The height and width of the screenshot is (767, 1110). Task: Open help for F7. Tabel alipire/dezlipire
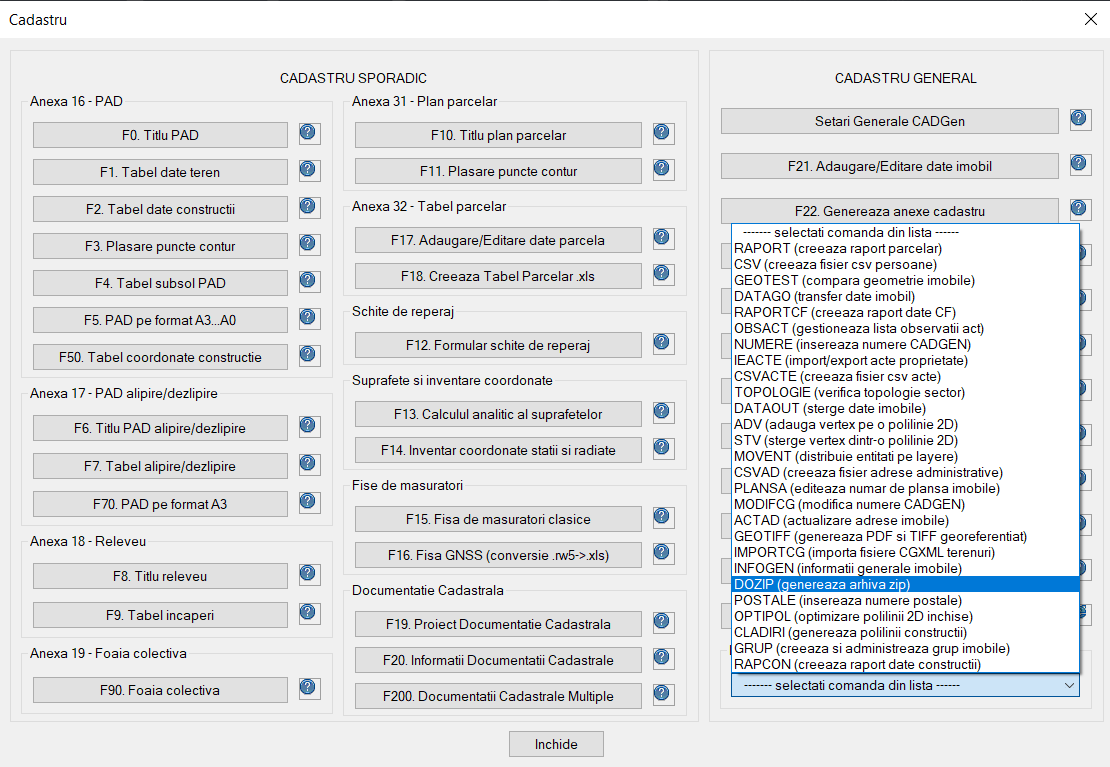(309, 464)
